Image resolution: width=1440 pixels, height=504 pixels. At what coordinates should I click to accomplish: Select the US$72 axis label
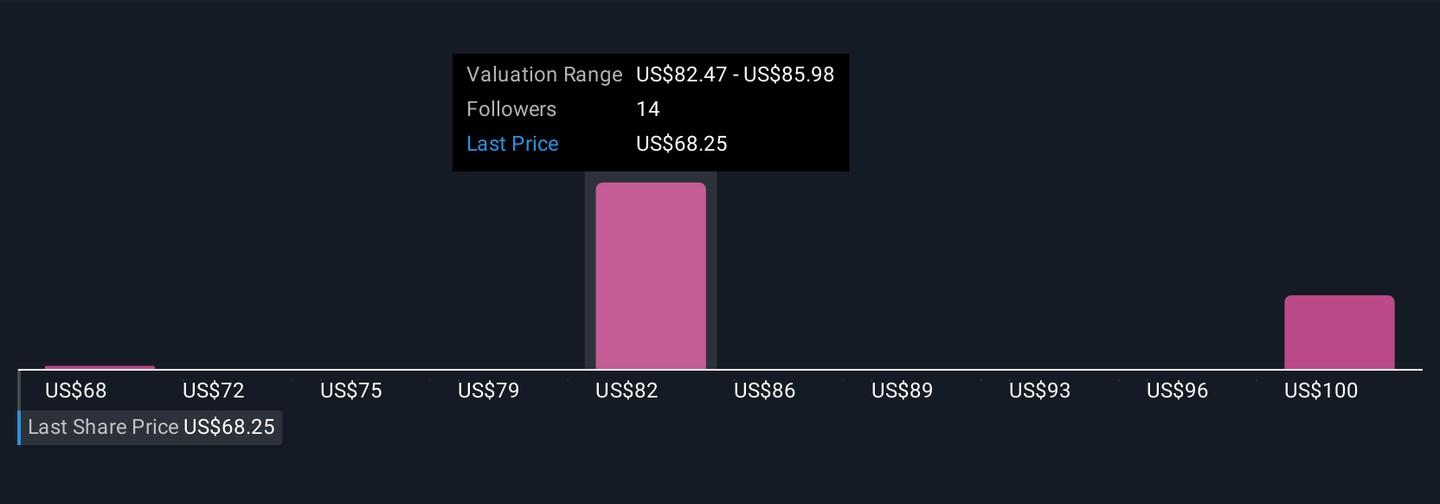coord(214,390)
